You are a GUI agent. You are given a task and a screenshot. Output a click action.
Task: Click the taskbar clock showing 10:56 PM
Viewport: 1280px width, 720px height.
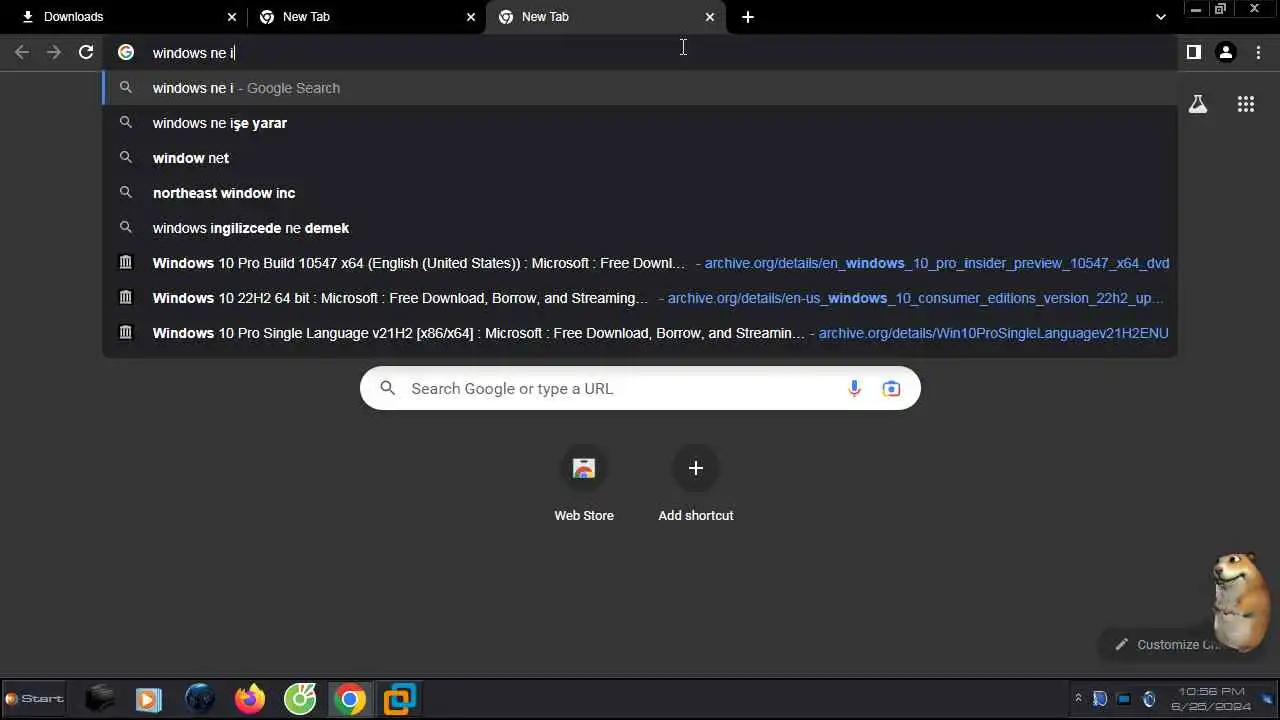[1211, 699]
